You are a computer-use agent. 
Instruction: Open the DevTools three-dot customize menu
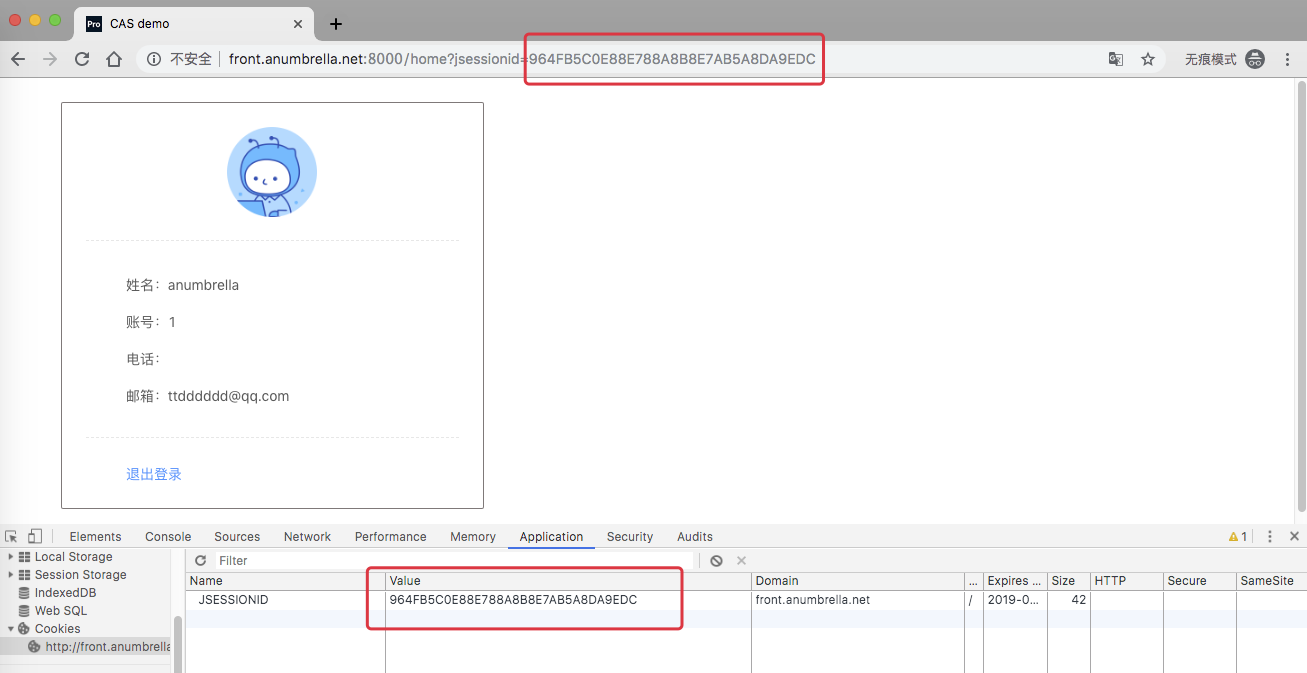[1268, 536]
